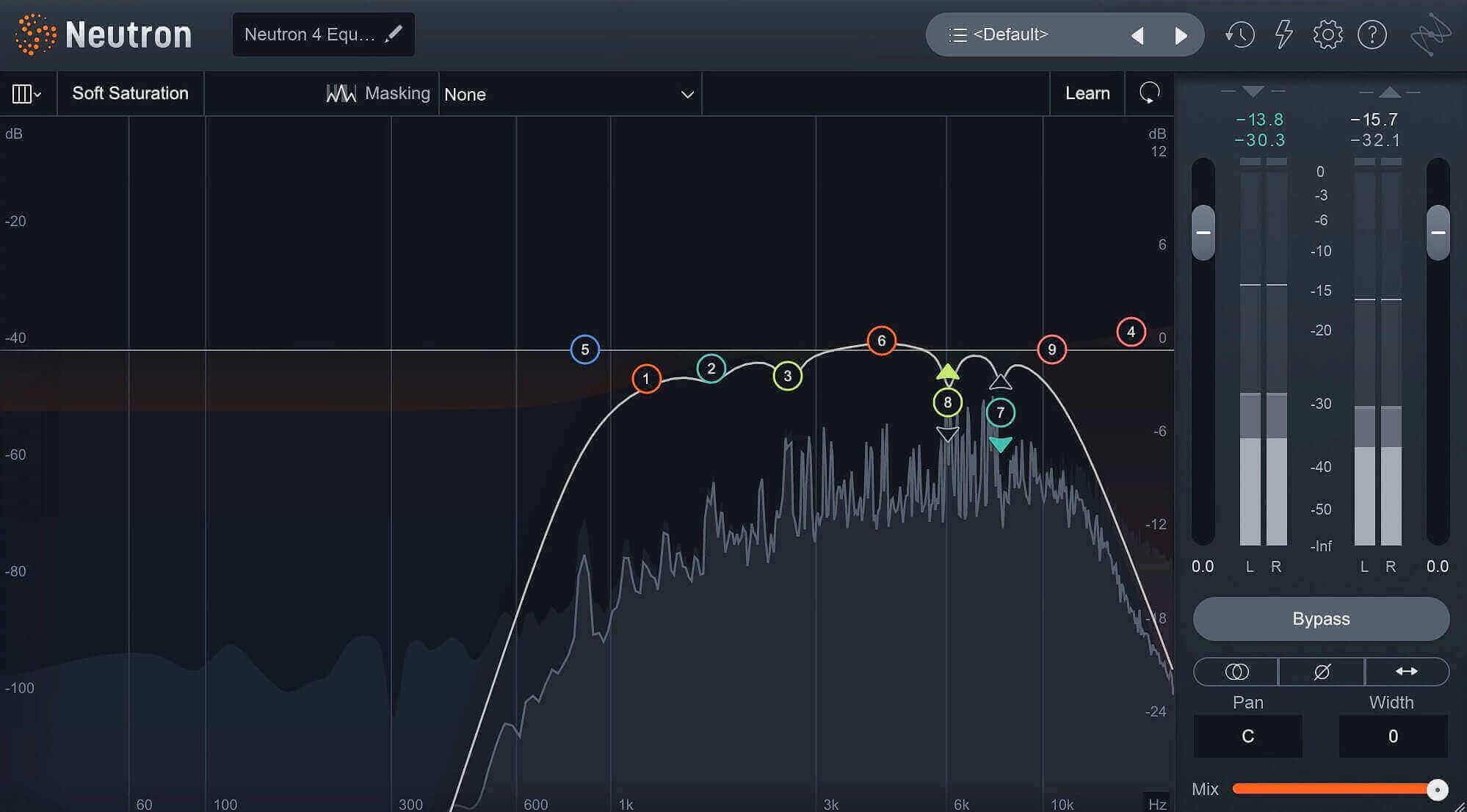Image resolution: width=1467 pixels, height=812 pixels.
Task: Click the teal downward triangle below node 7
Action: pos(1000,444)
